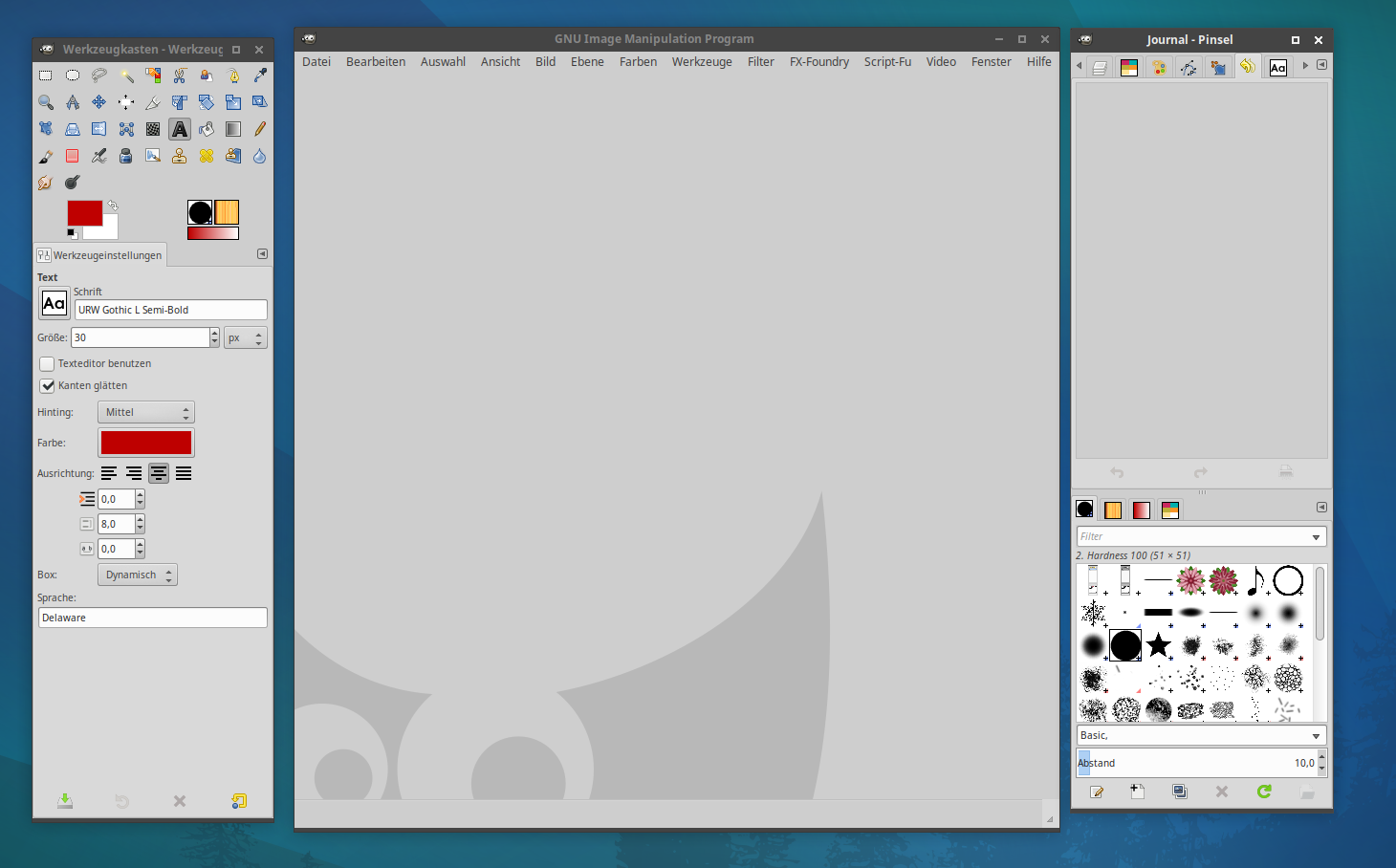Click the Sprache text field
Screen dimensions: 1396x868
[x=152, y=618]
